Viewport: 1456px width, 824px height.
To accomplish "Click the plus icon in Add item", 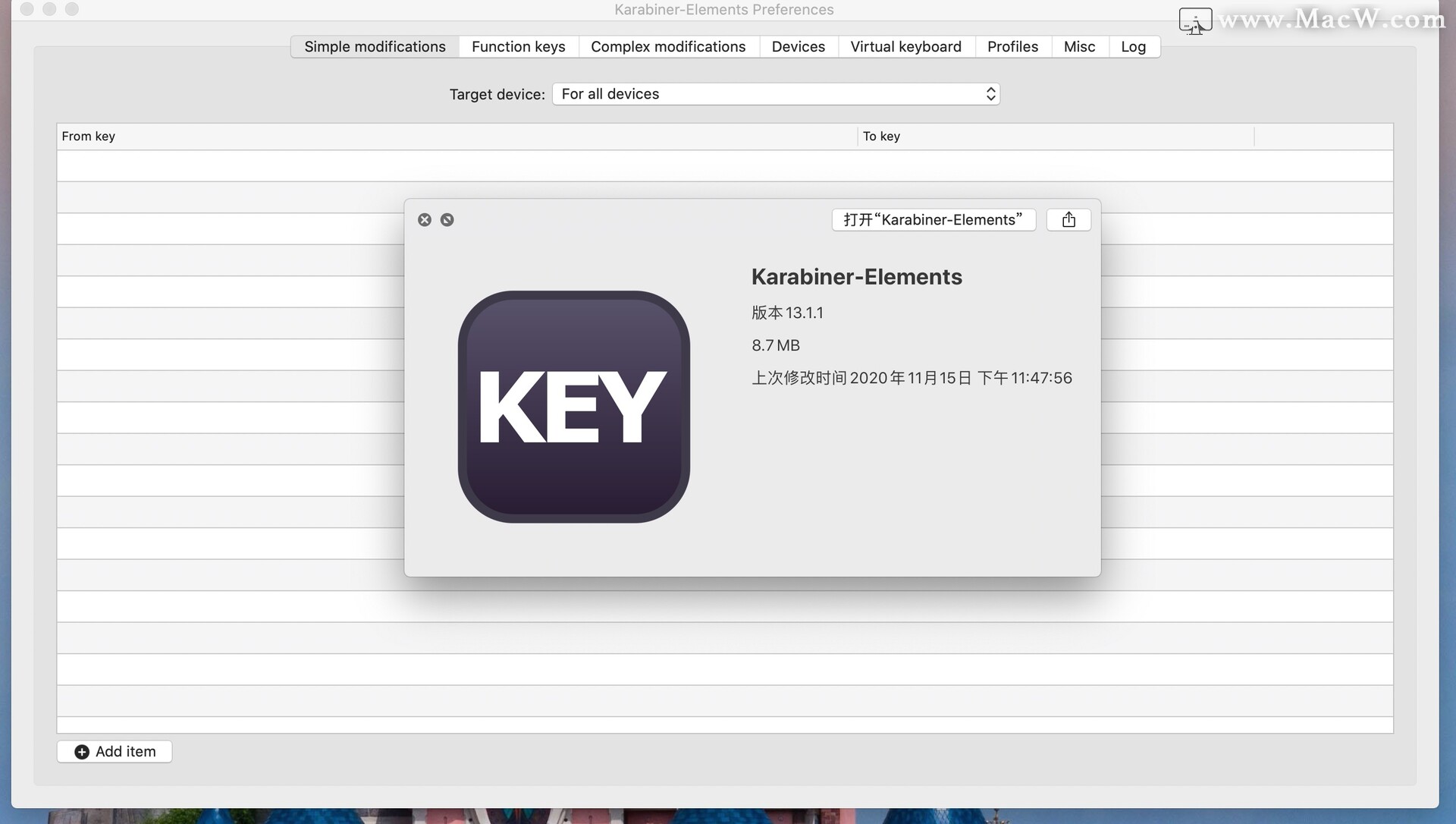I will click(x=82, y=752).
